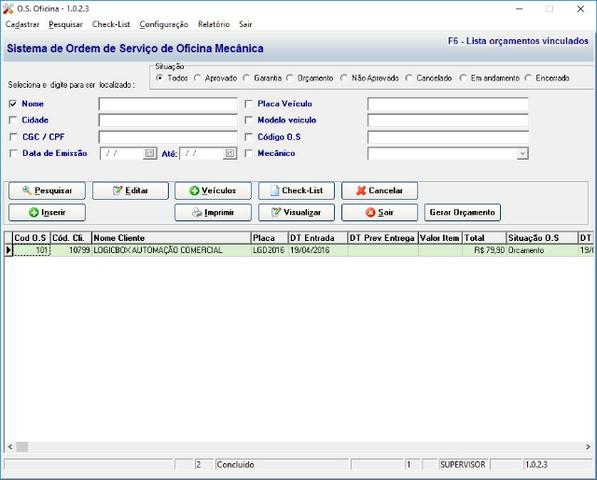597x480 pixels.
Task: Click the red circle icon on Sair button
Action: [370, 212]
